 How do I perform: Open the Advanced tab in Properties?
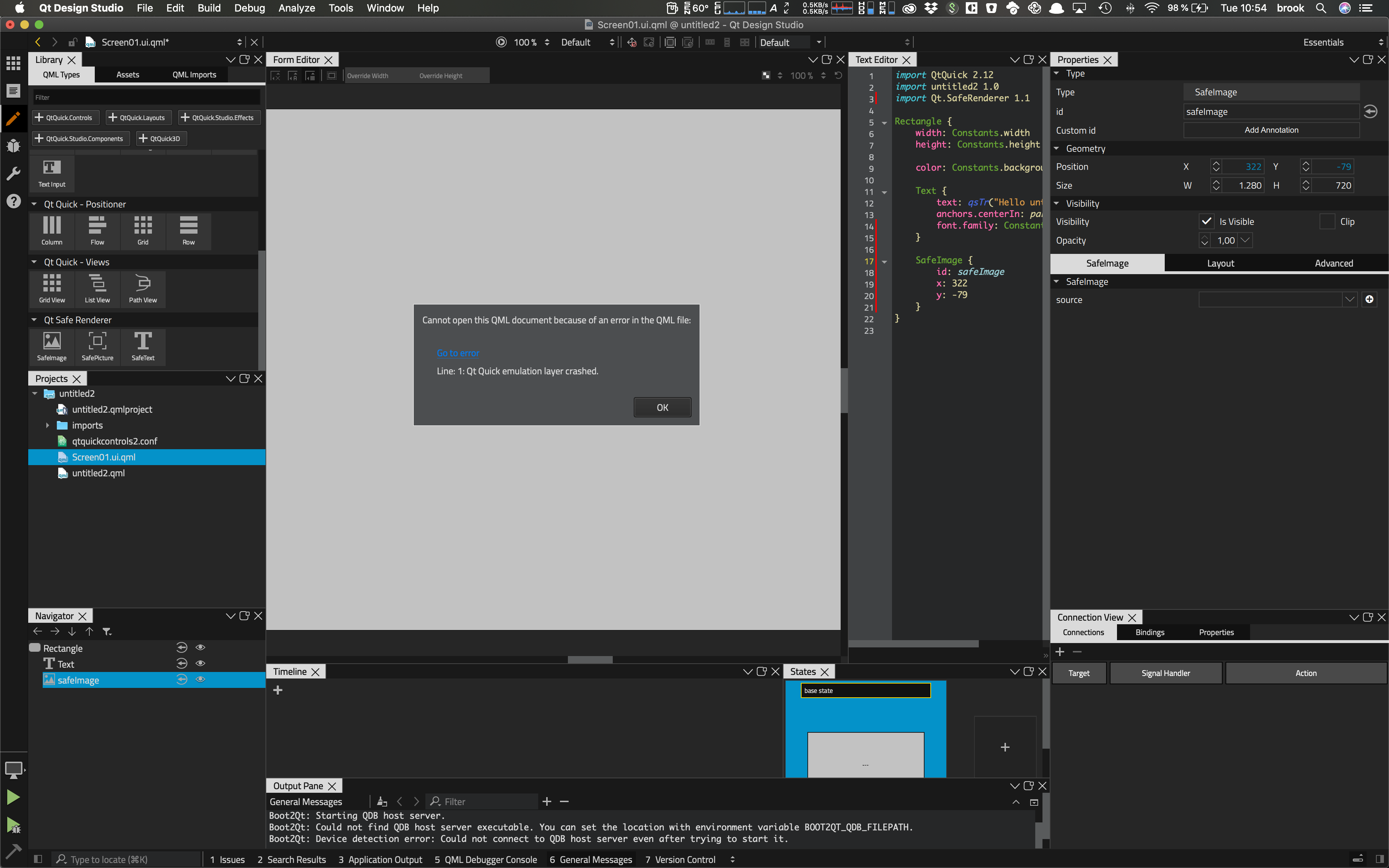1334,263
